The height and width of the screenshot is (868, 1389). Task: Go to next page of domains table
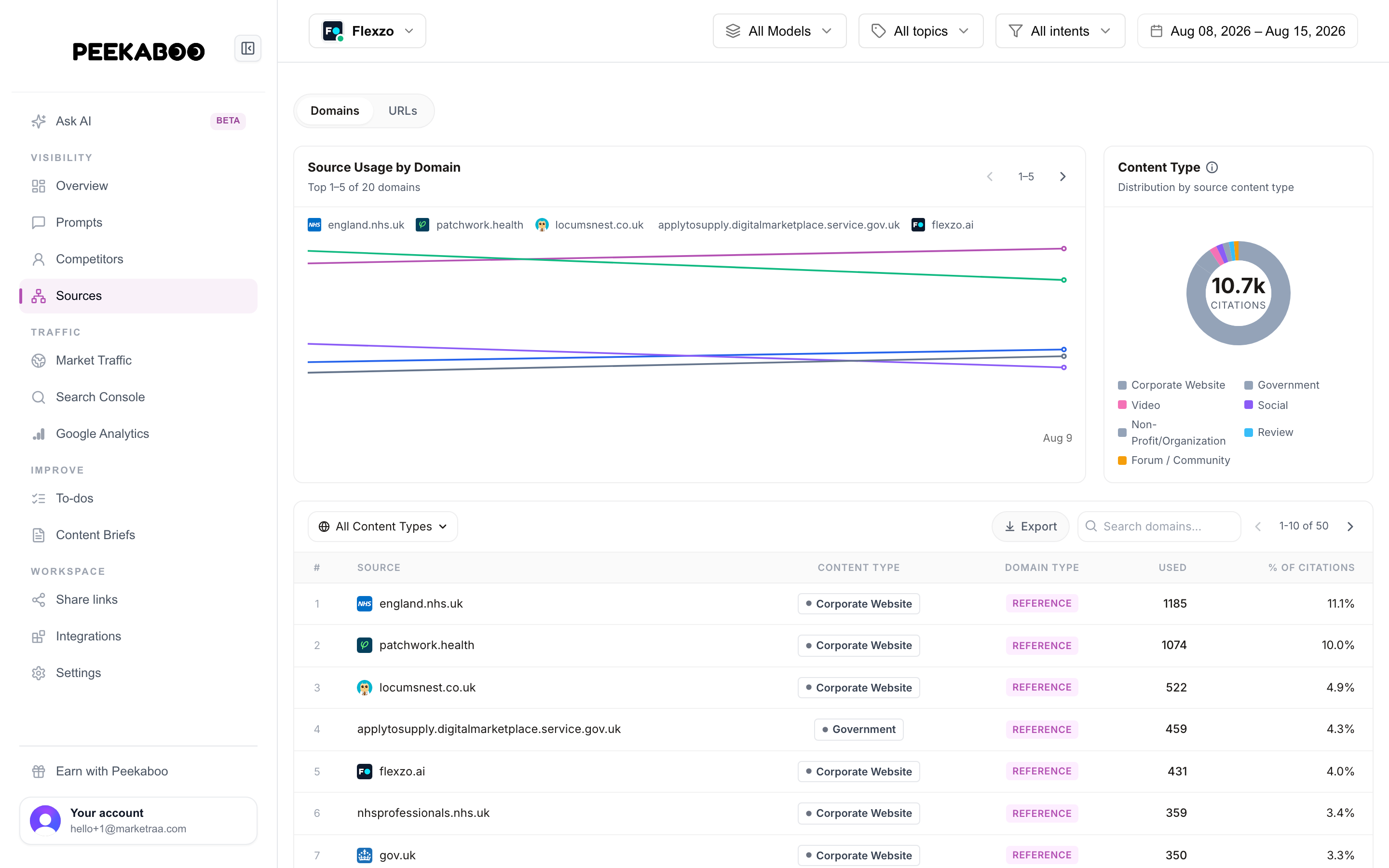[x=1350, y=527]
